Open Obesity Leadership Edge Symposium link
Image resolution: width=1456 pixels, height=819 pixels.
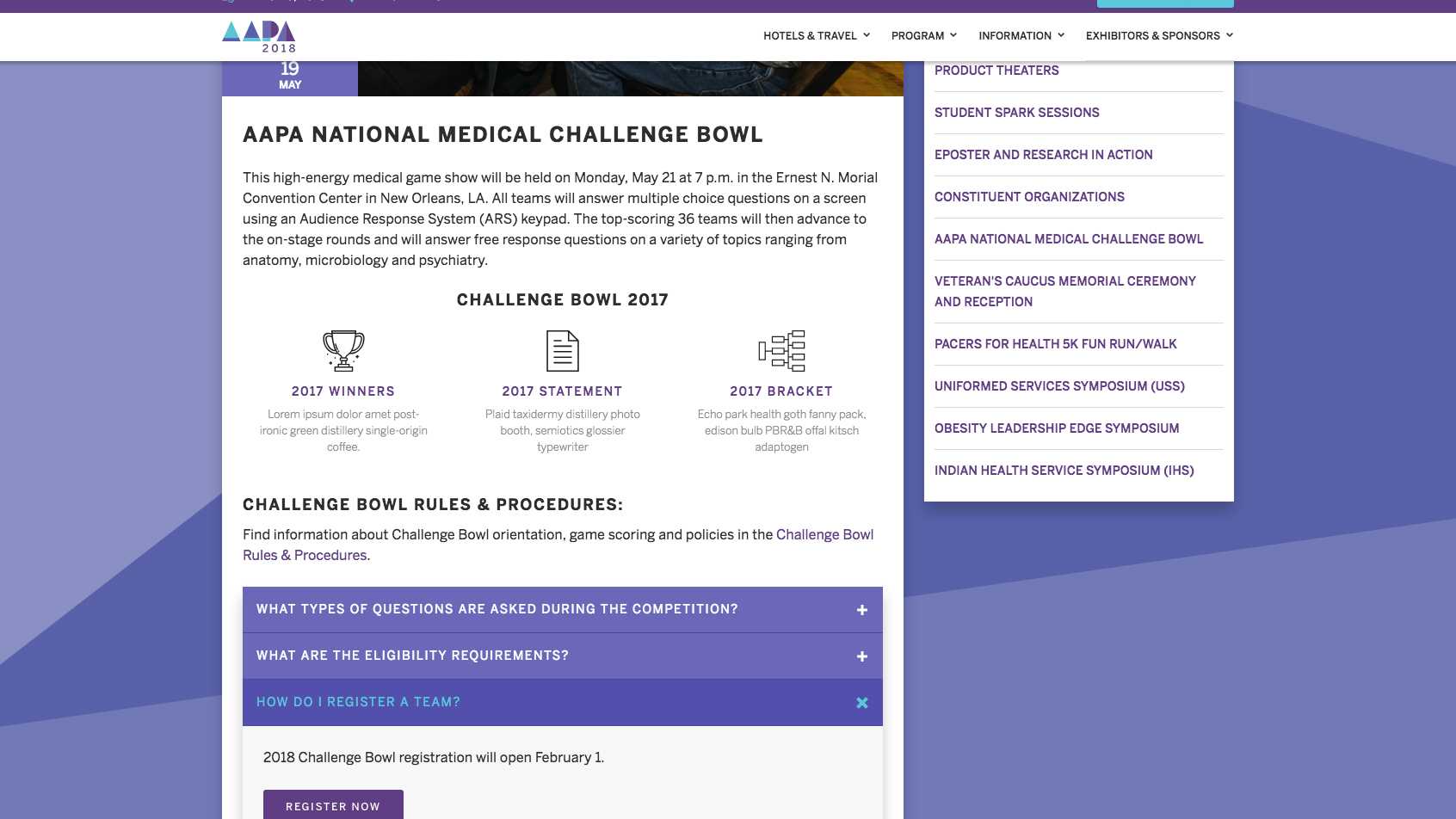point(1057,428)
